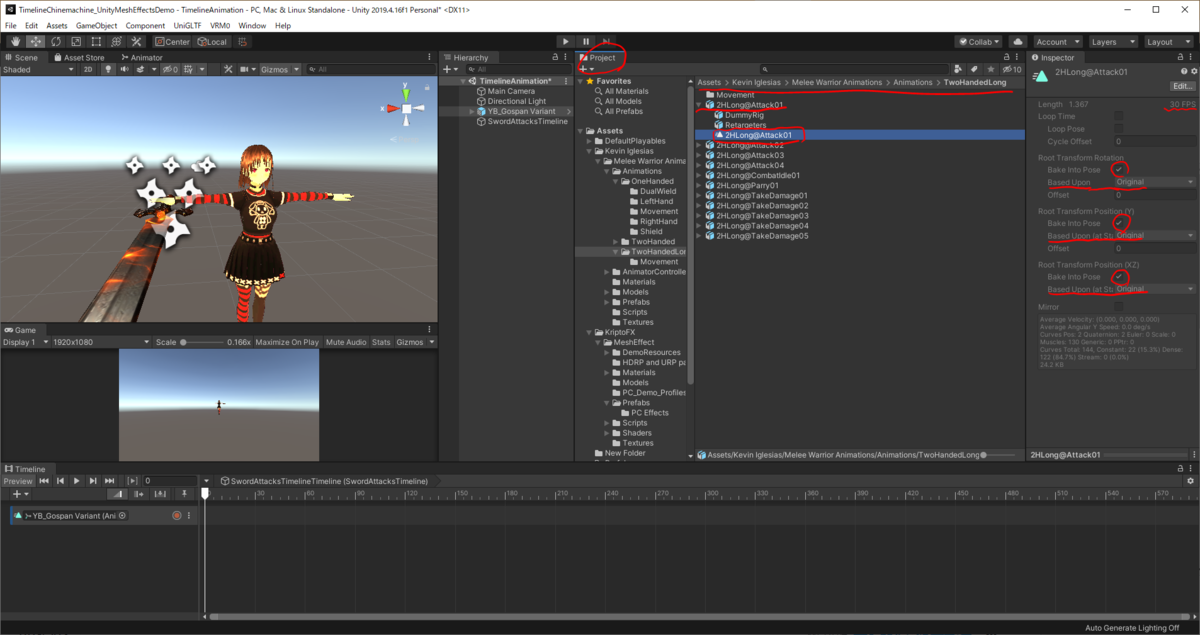Open the Layout dropdown
The width and height of the screenshot is (1200, 635).
click(x=1166, y=42)
